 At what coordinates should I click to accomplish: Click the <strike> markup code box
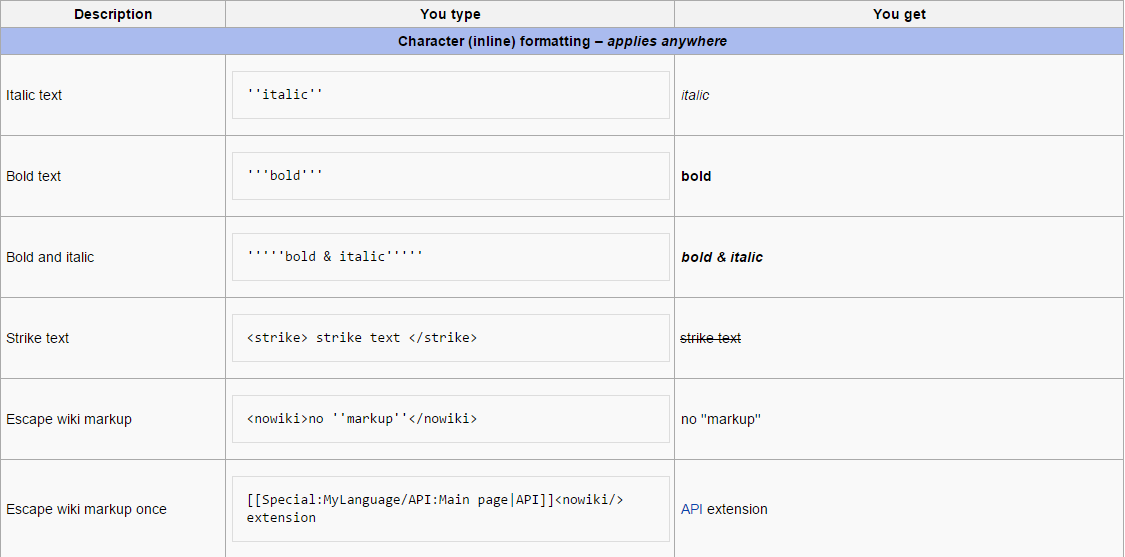pos(450,338)
